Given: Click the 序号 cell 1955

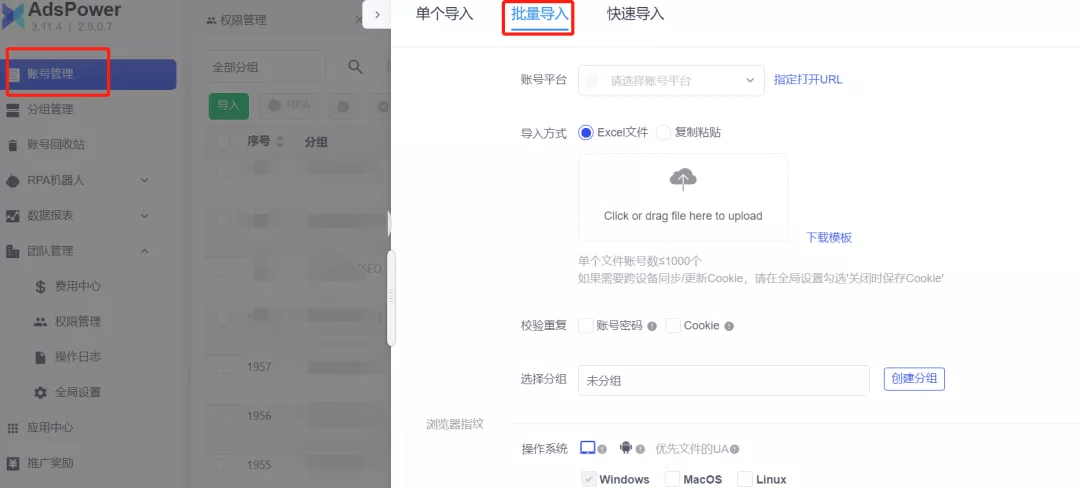Looking at the screenshot, I should click(259, 465).
